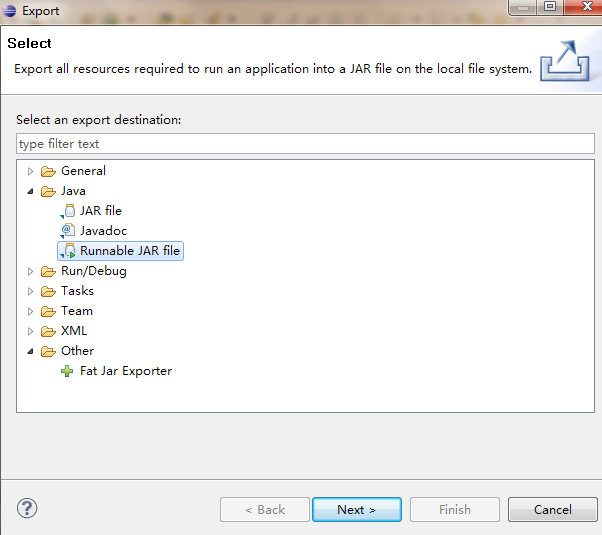Screen dimensions: 602x535
Task: Click the General folder icon
Action: (48, 171)
